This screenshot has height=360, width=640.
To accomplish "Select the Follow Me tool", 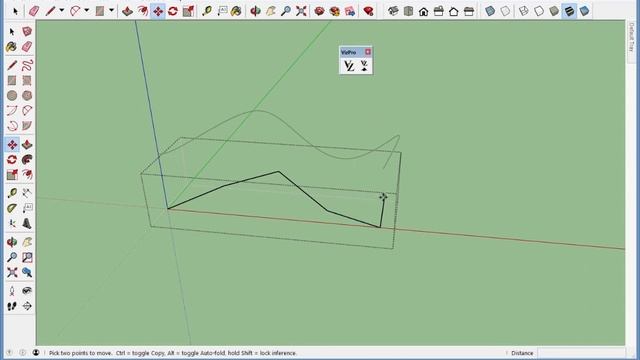I will click(x=27, y=160).
